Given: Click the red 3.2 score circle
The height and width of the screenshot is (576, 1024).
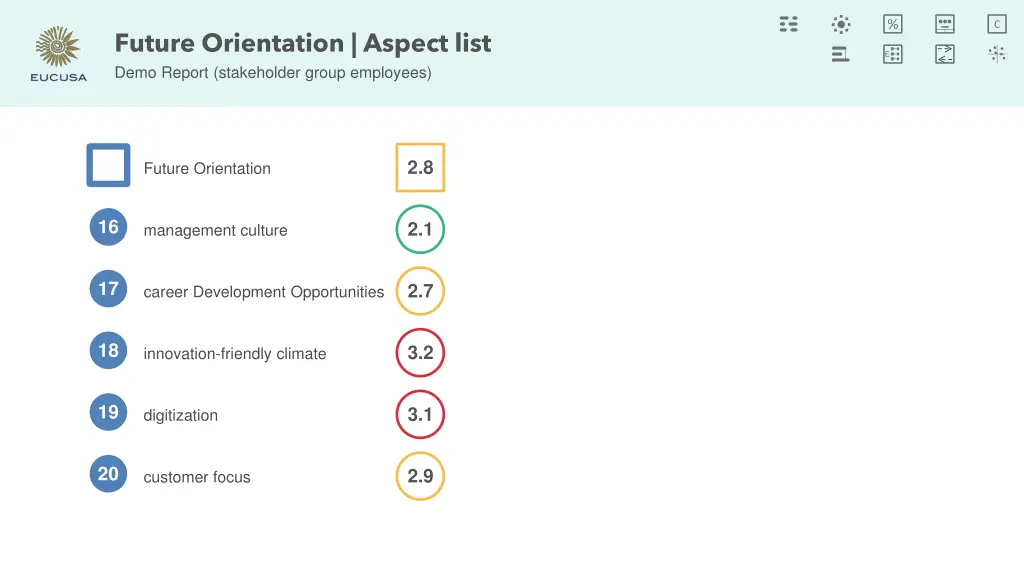Looking at the screenshot, I should (x=420, y=353).
